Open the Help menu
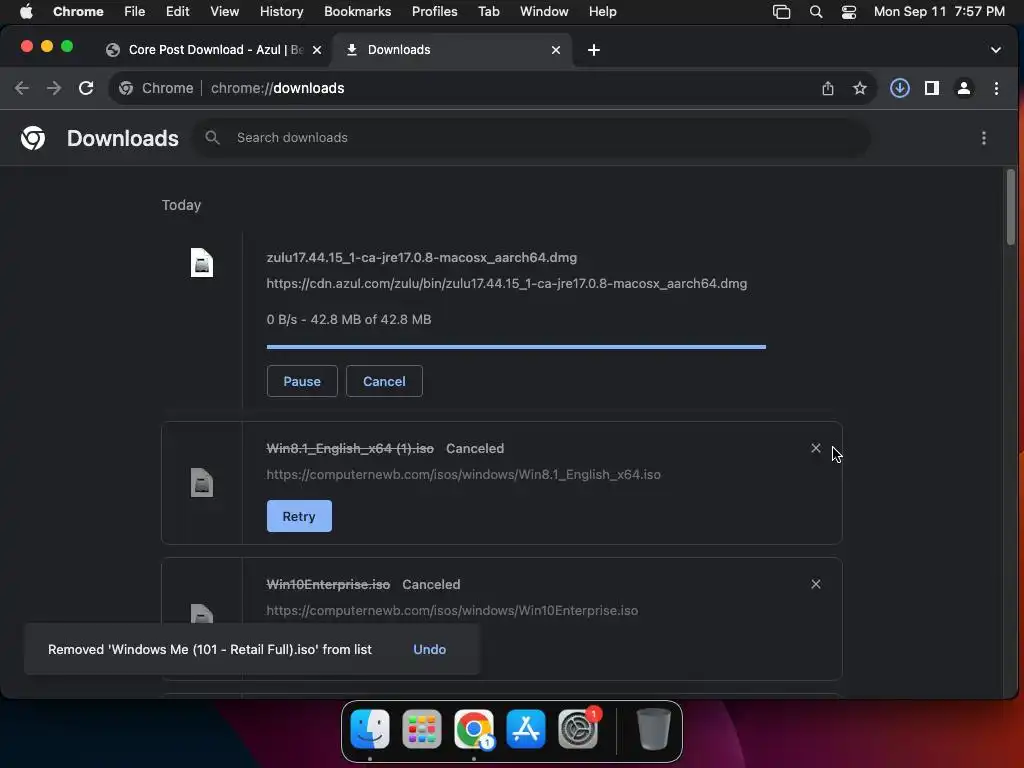Image resolution: width=1024 pixels, height=768 pixels. pyautogui.click(x=602, y=11)
